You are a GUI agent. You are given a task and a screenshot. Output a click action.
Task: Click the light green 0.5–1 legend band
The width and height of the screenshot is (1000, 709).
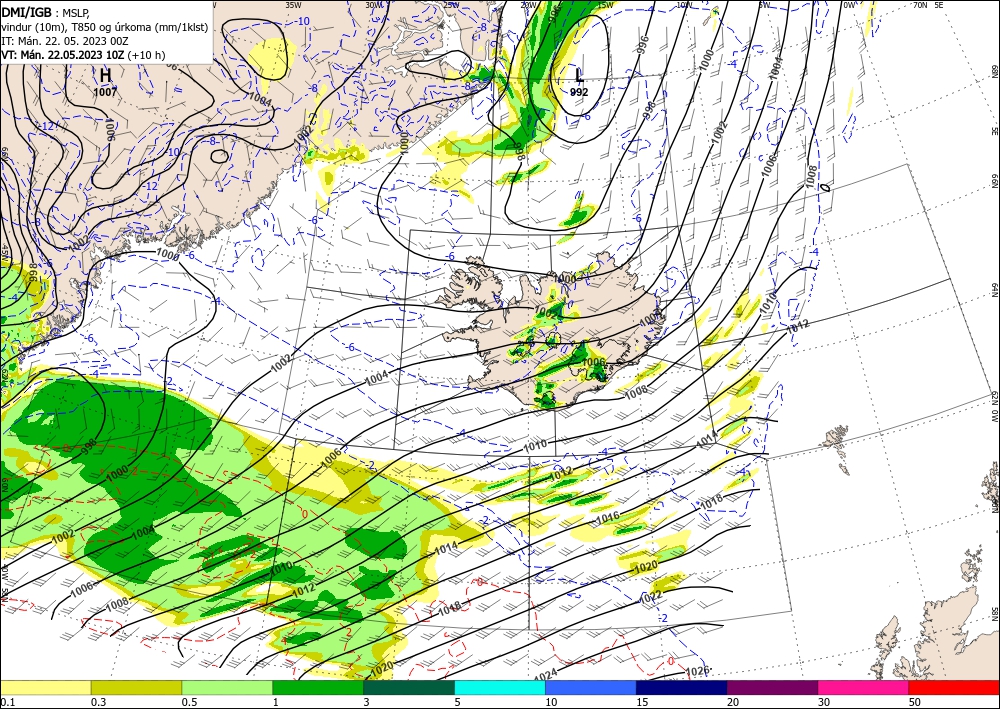click(x=227, y=687)
